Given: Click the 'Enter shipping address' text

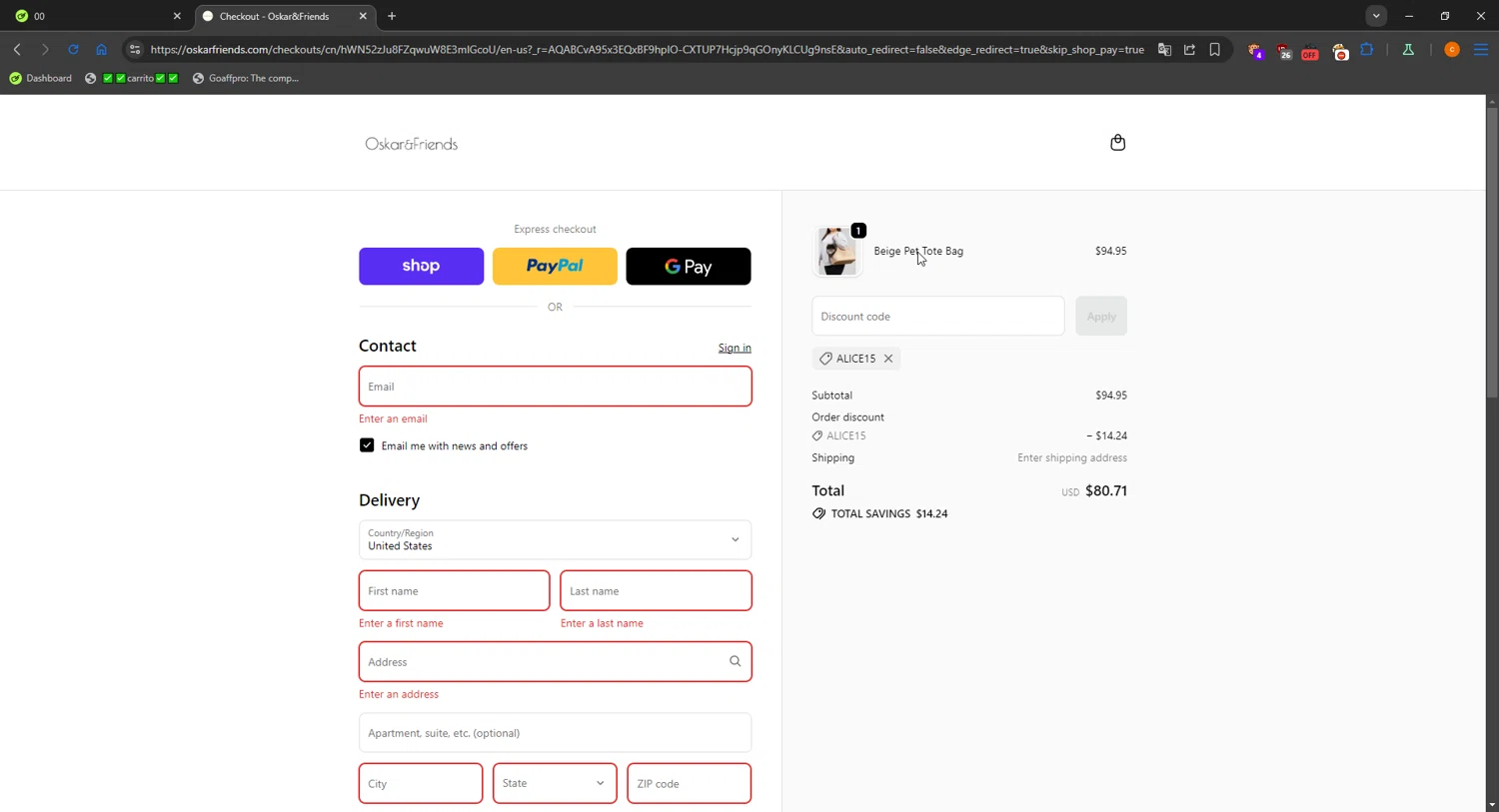Looking at the screenshot, I should (x=1072, y=457).
